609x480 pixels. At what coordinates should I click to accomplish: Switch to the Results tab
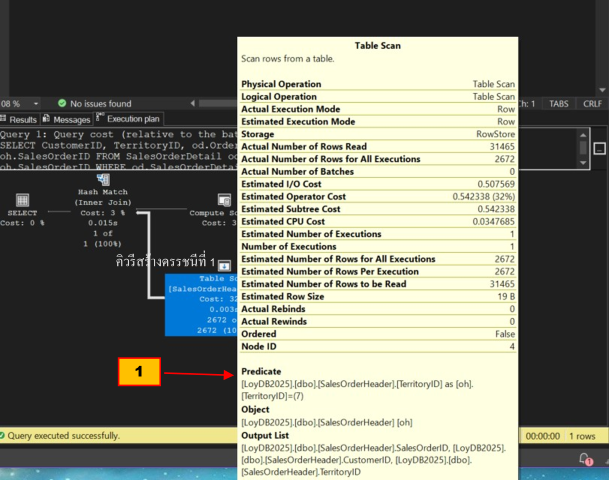[19, 119]
